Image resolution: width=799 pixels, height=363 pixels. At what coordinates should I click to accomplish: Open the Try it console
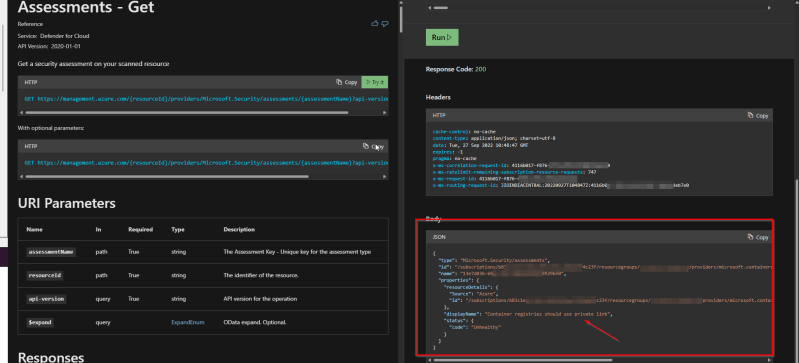click(x=375, y=82)
